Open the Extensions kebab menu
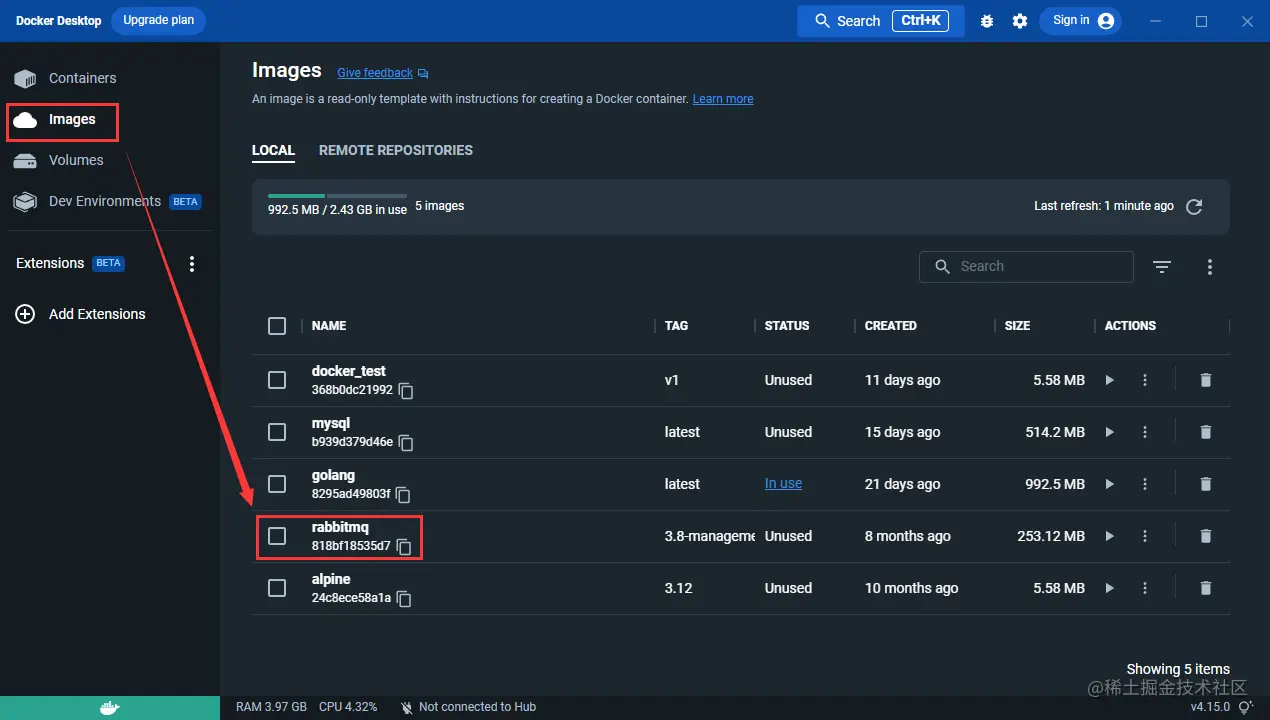This screenshot has width=1270, height=720. 192,264
